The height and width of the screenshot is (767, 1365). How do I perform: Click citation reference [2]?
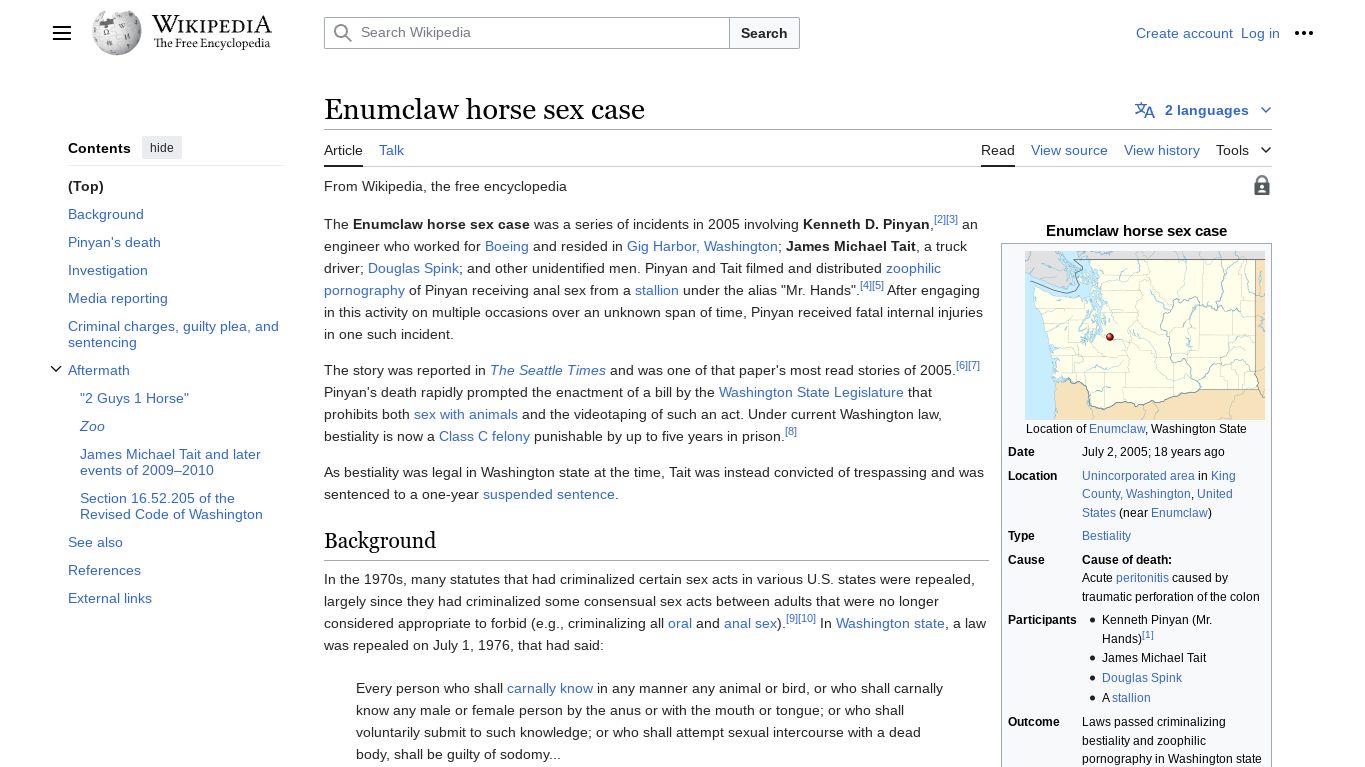[940, 219]
